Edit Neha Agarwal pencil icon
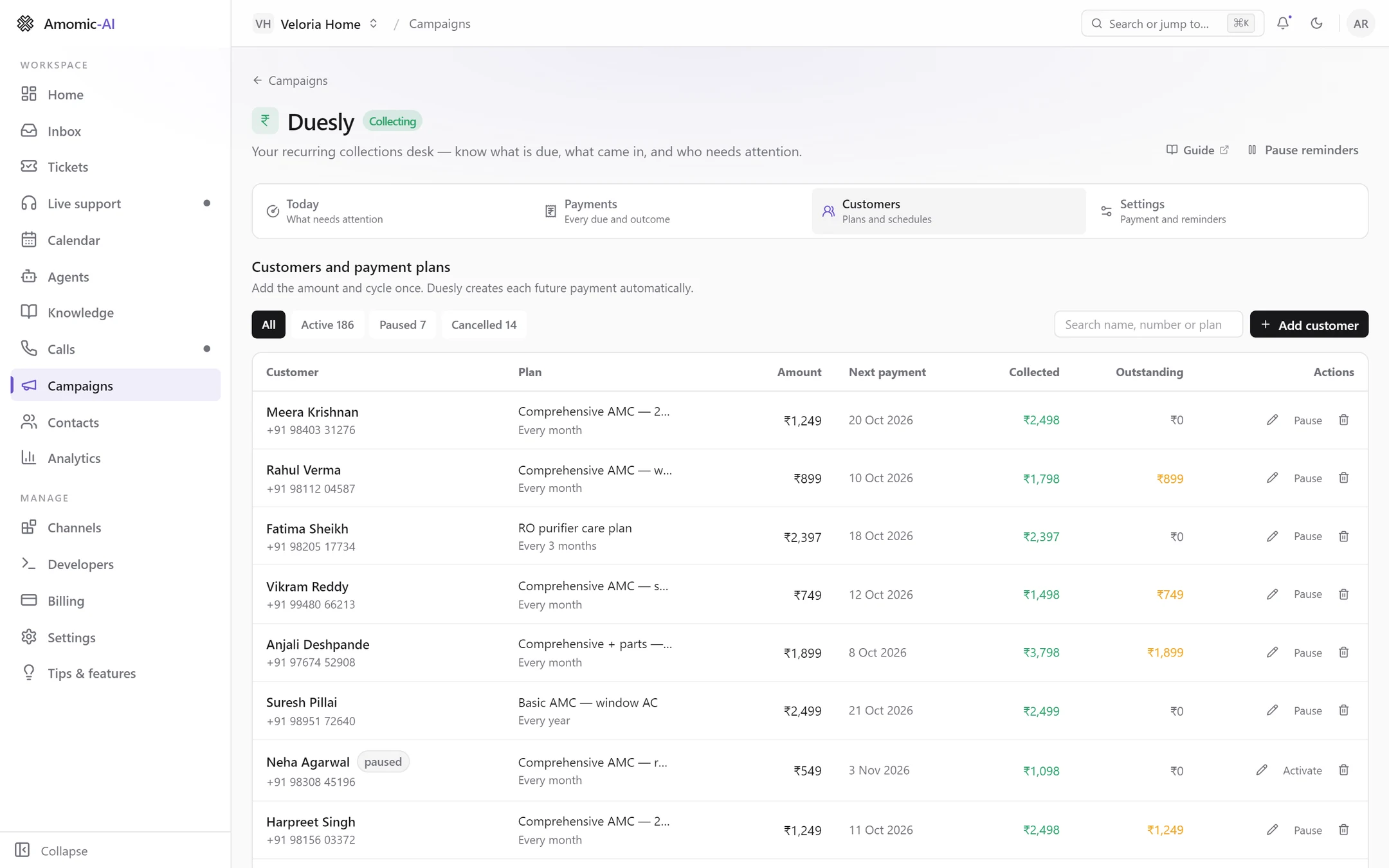Image resolution: width=1389 pixels, height=868 pixels. click(1262, 770)
